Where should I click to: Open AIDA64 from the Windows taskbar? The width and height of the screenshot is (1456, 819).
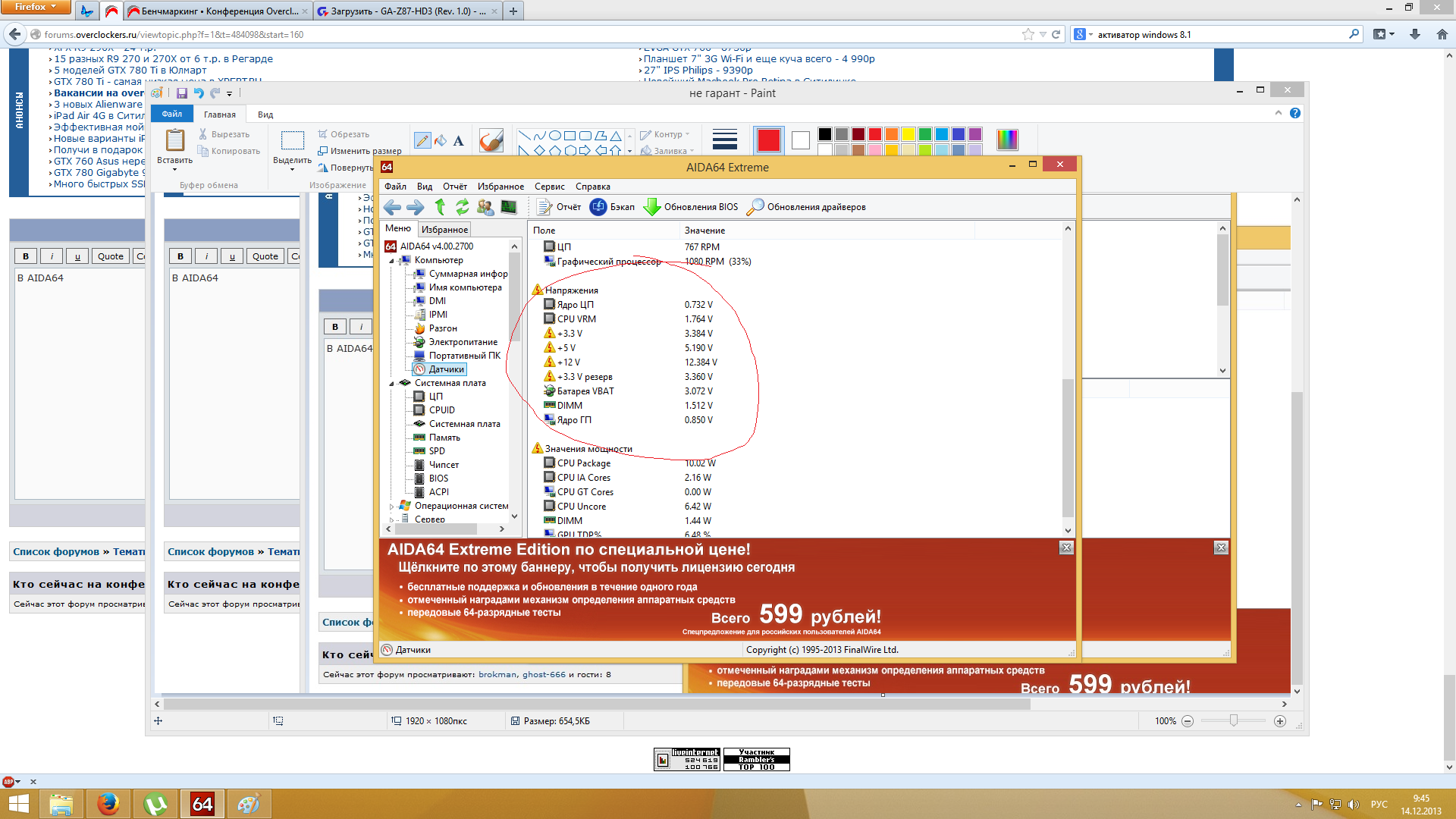click(x=202, y=804)
